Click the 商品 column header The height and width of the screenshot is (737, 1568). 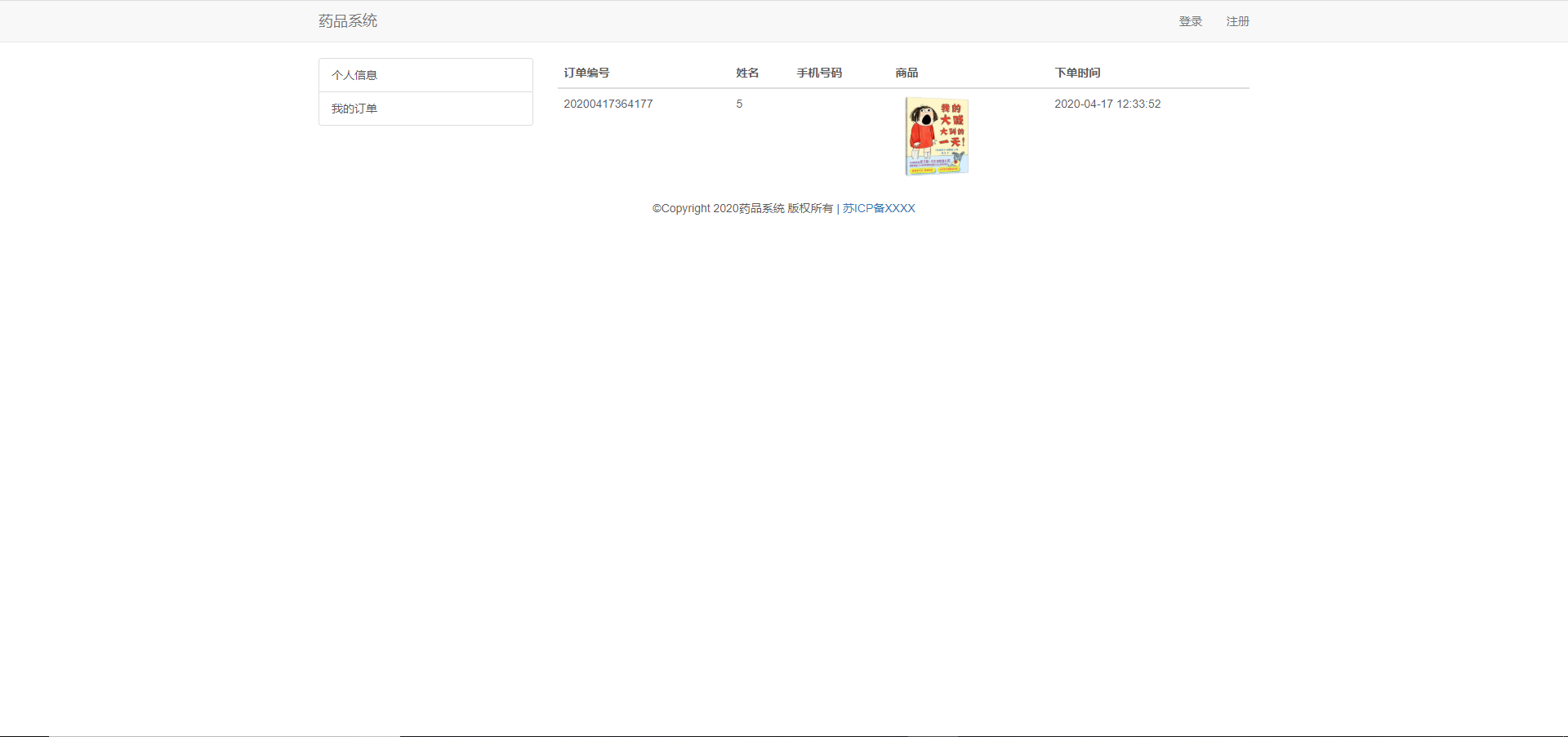906,73
